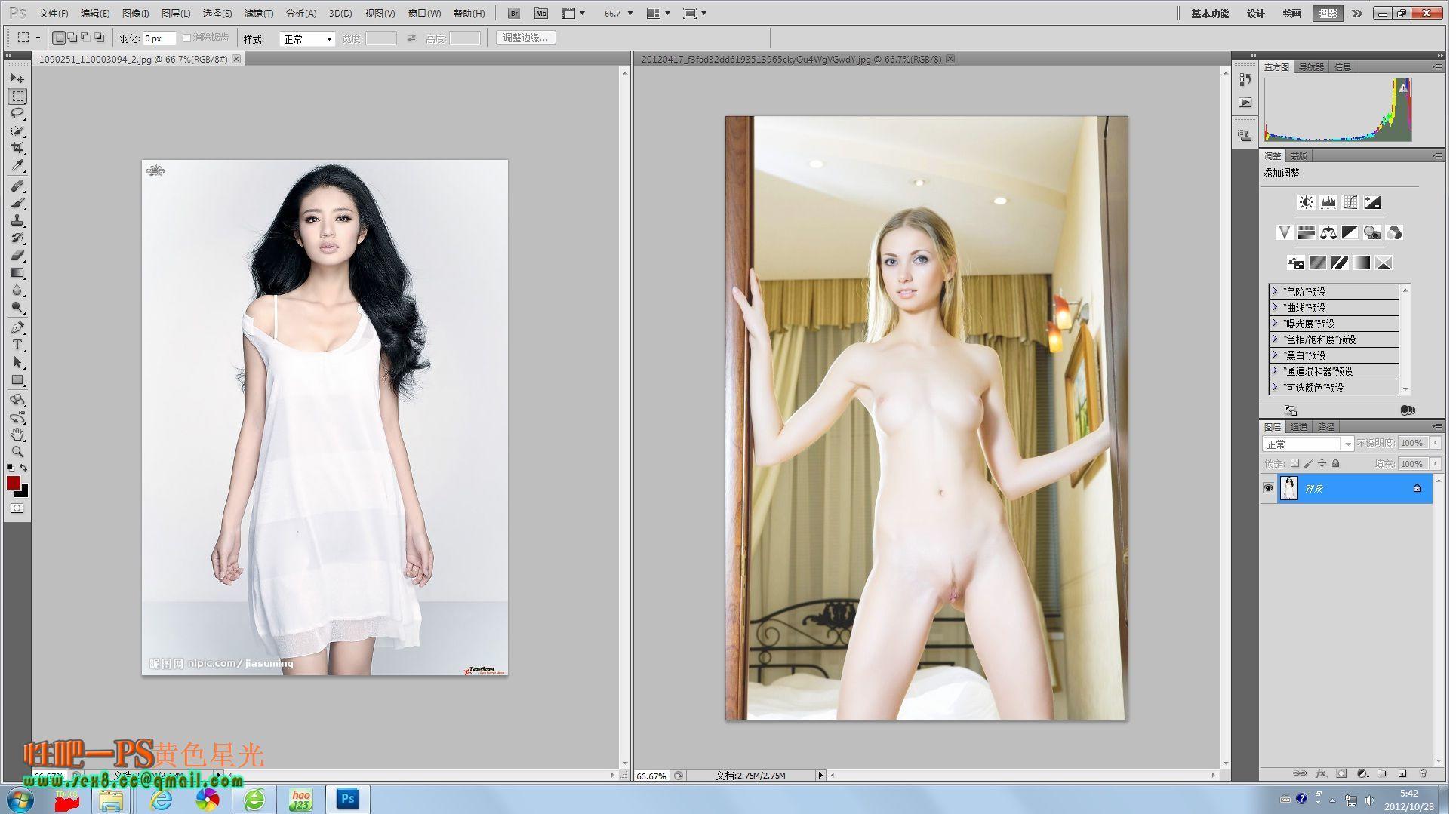The height and width of the screenshot is (814, 1456).
Task: Select the Zoom tool in toolbox
Action: [x=17, y=452]
